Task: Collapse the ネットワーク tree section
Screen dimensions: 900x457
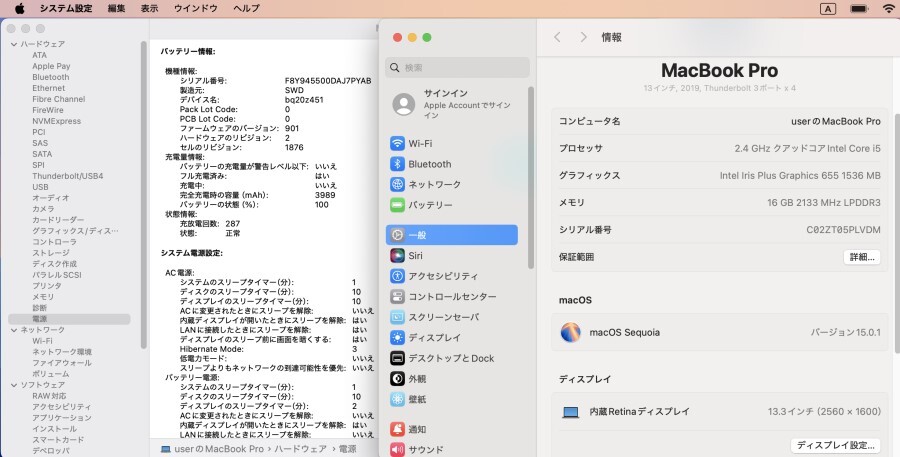Action: (x=14, y=330)
